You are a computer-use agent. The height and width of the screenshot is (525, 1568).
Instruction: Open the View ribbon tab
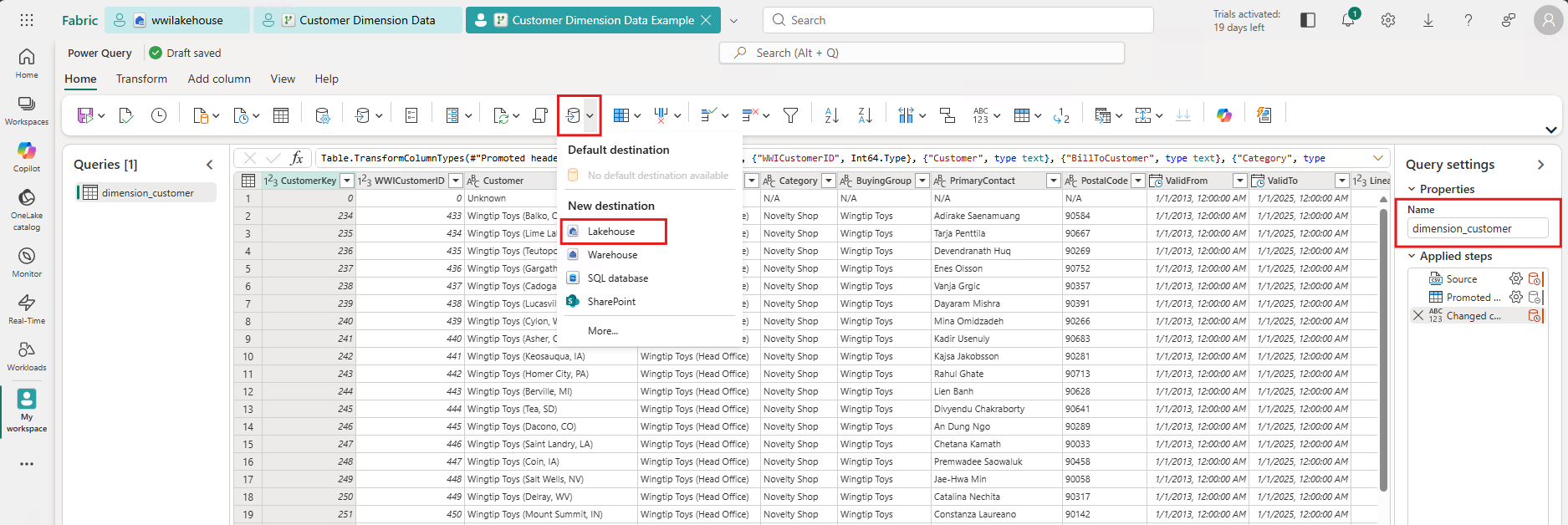point(283,79)
